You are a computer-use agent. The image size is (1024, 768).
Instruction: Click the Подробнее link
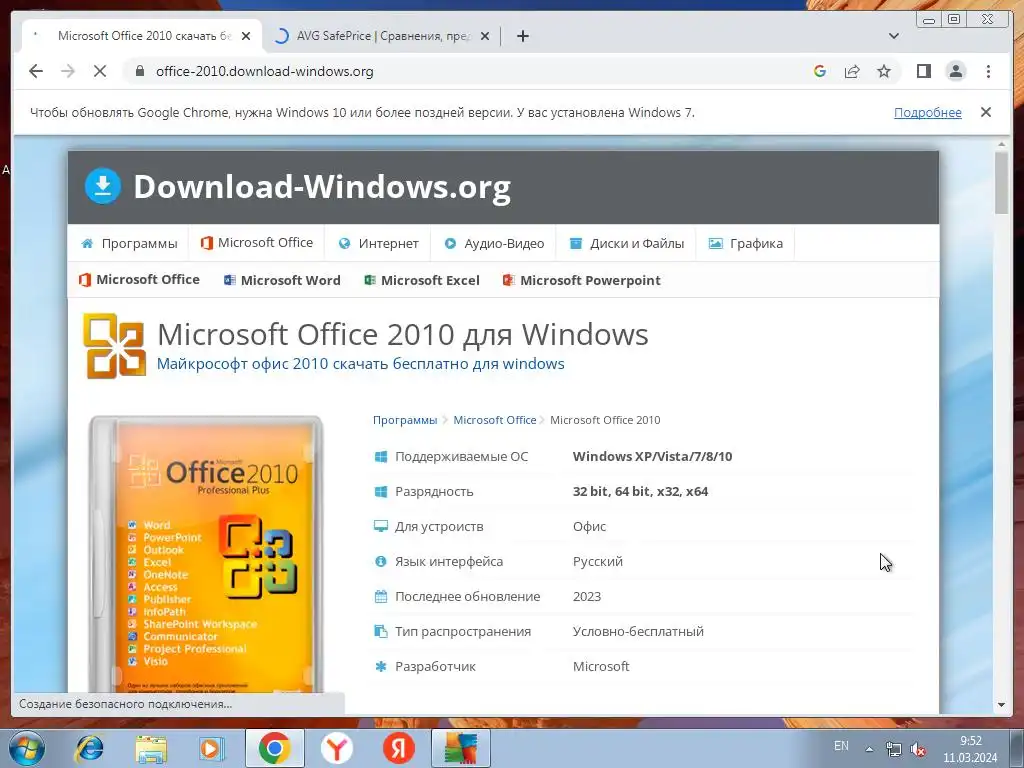(x=927, y=112)
